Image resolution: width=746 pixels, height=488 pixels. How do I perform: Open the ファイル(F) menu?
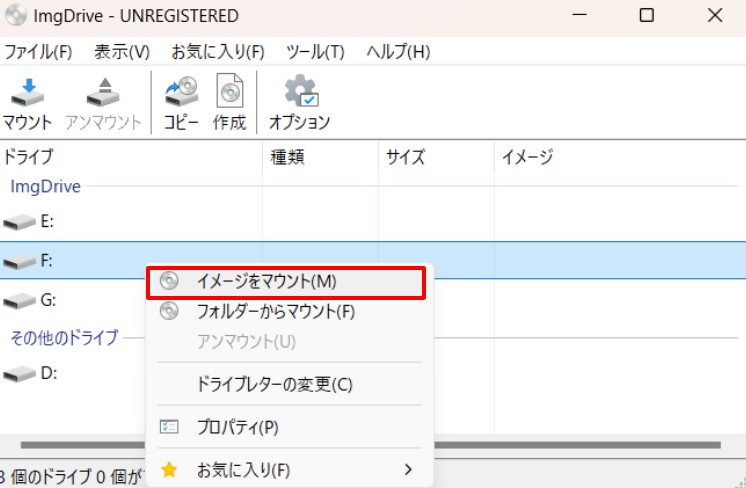pos(38,51)
